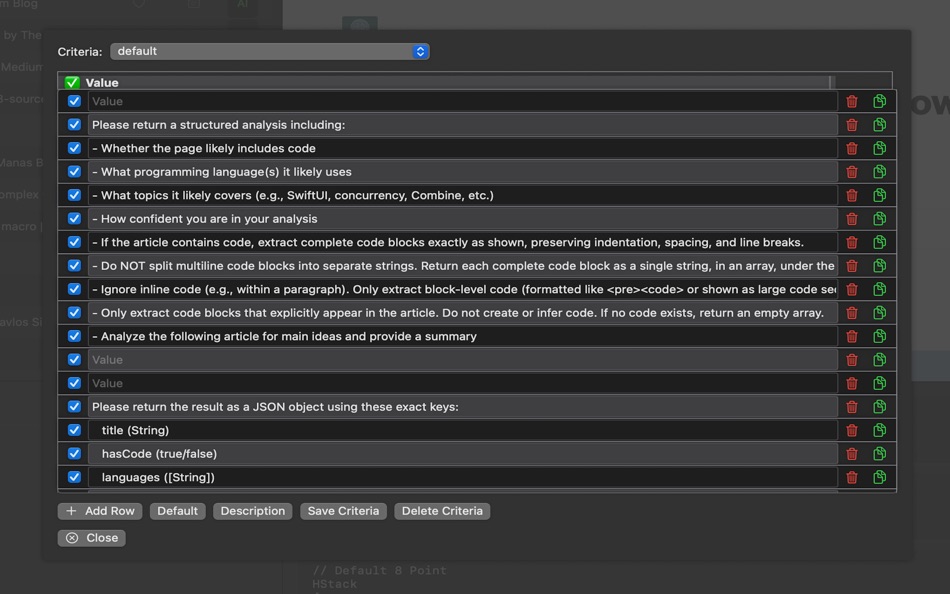Open the Criteria dropdown showing 'default'
Screen dimensions: 950x594
tap(270, 51)
